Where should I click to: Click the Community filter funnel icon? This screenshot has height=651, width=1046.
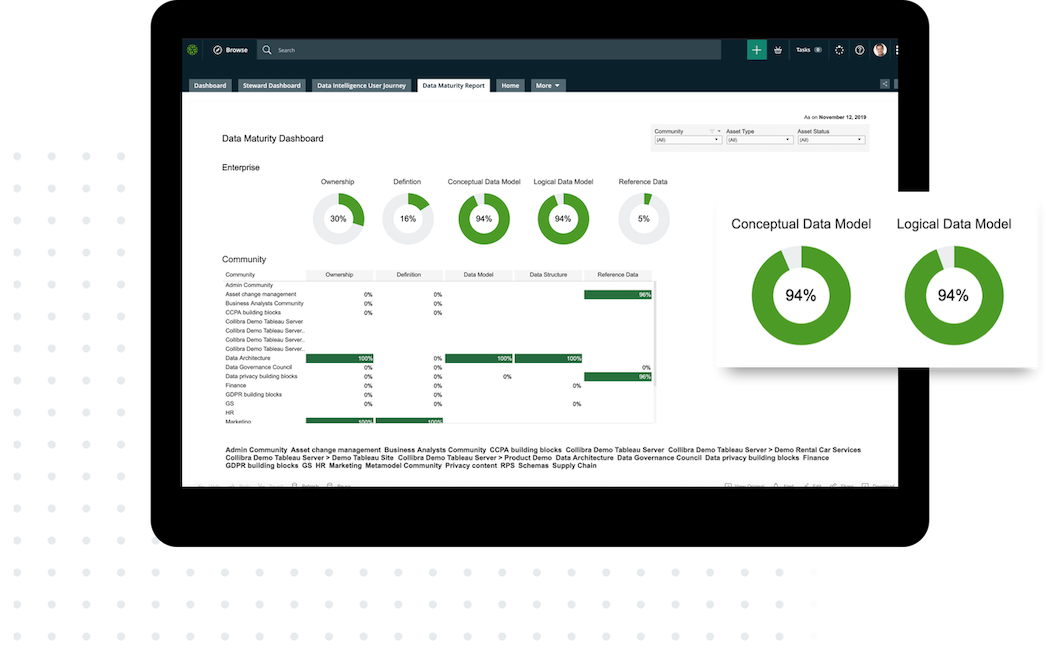[x=712, y=131]
